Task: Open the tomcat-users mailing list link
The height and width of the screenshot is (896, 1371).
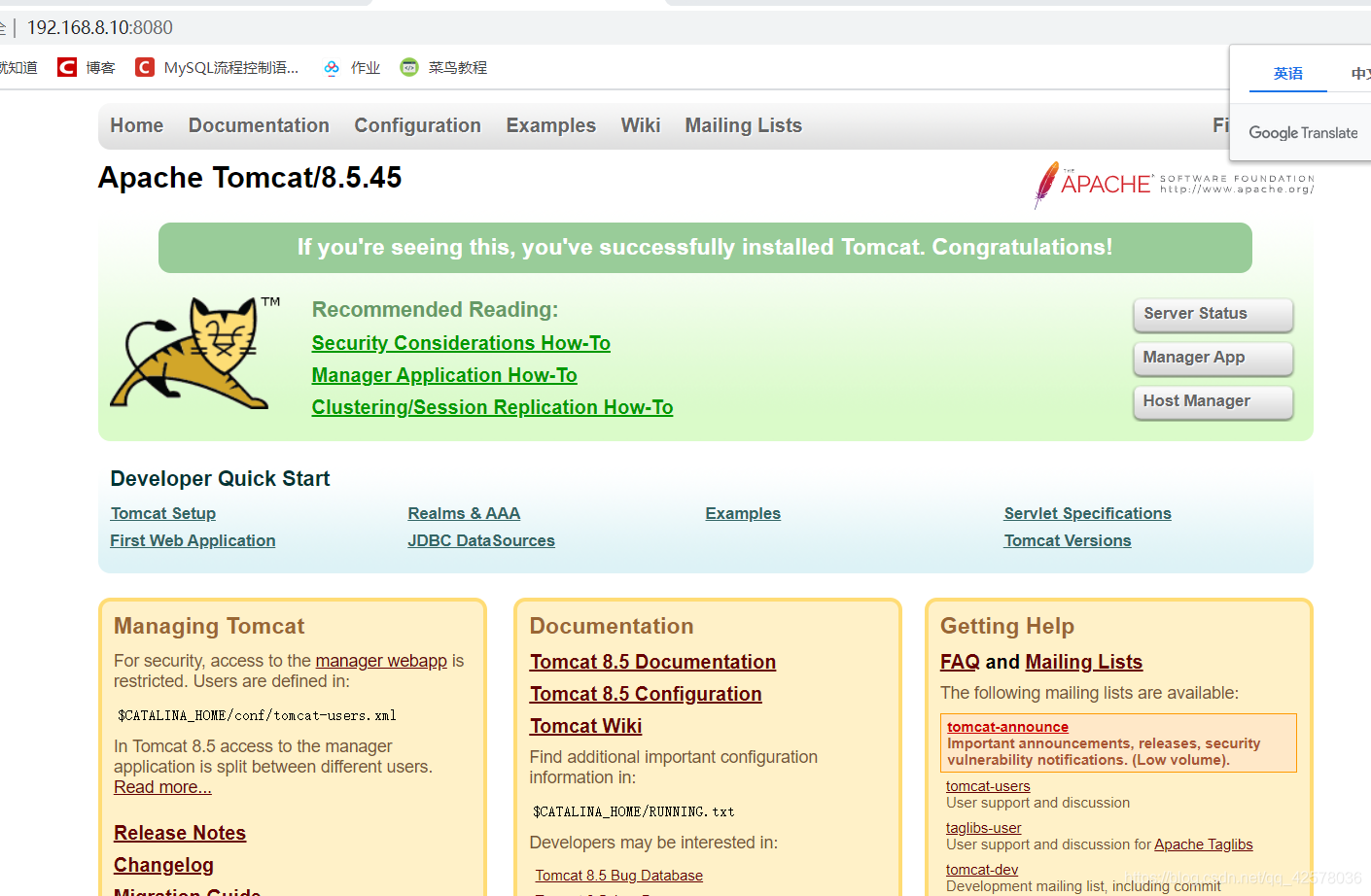Action: (988, 786)
